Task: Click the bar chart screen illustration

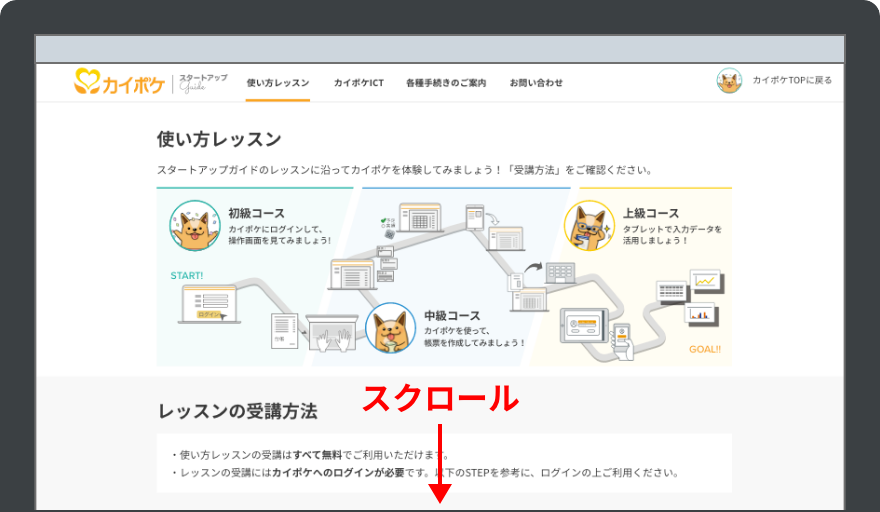Action: click(x=700, y=314)
